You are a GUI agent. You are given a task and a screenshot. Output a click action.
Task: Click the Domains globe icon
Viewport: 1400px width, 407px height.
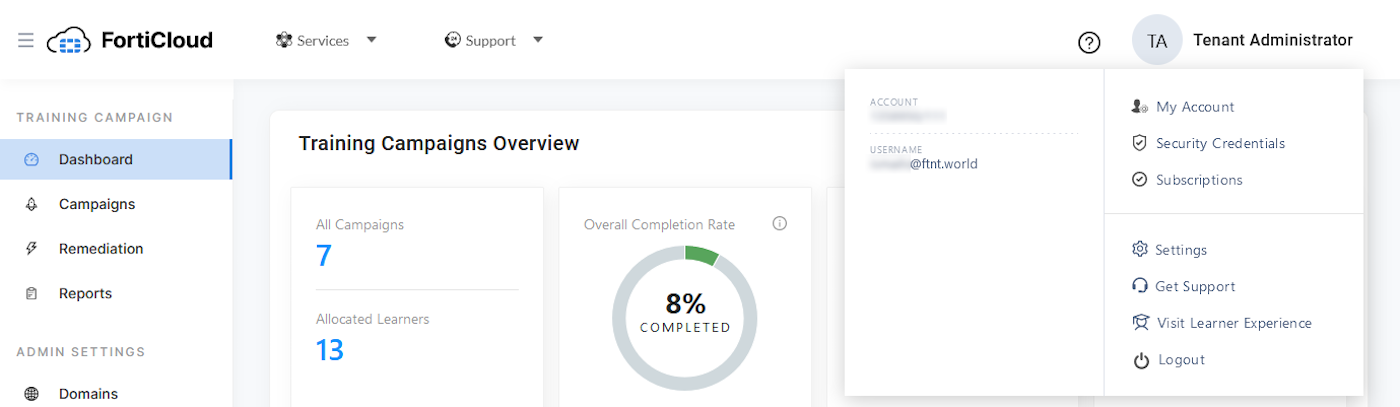coord(31,394)
